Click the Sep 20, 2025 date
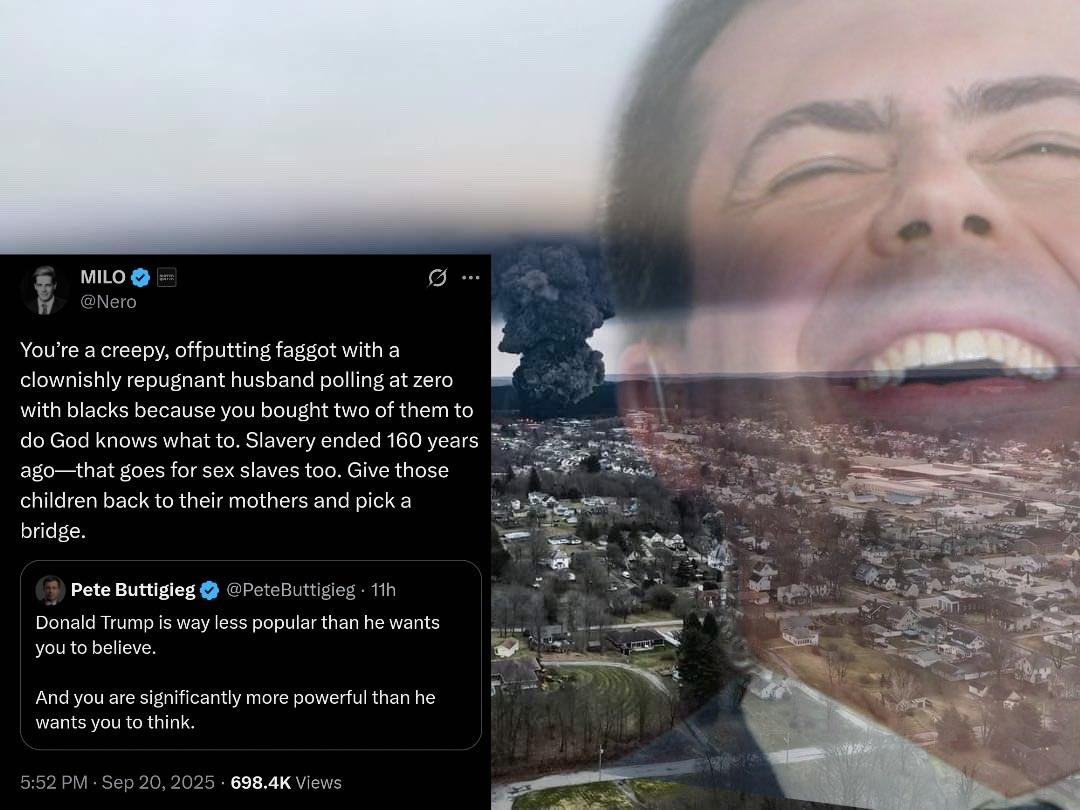 (158, 782)
